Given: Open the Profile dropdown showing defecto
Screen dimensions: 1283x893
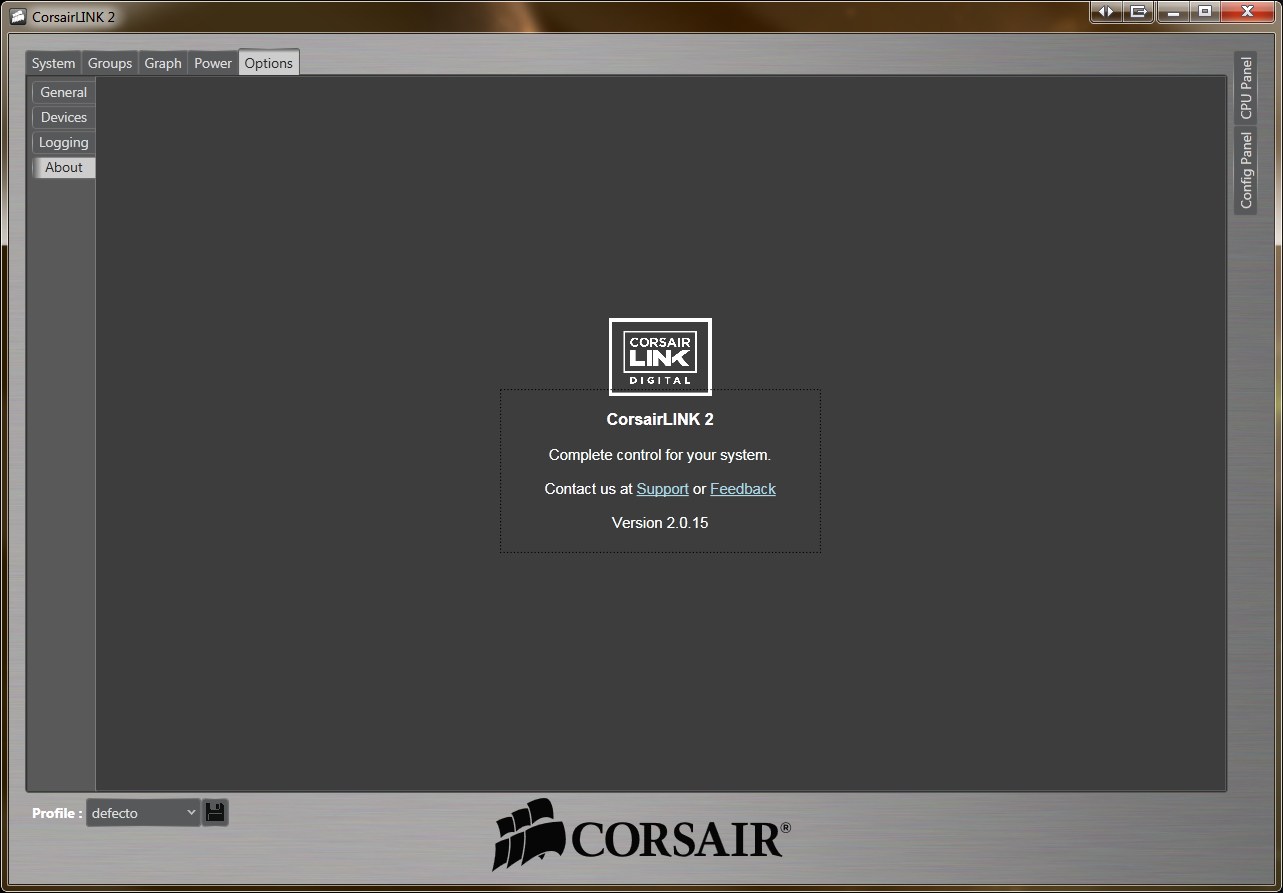Looking at the screenshot, I should tap(143, 813).
